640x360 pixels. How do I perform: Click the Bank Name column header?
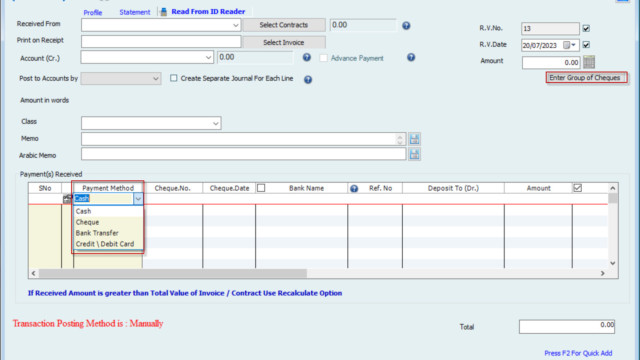[x=307, y=188]
